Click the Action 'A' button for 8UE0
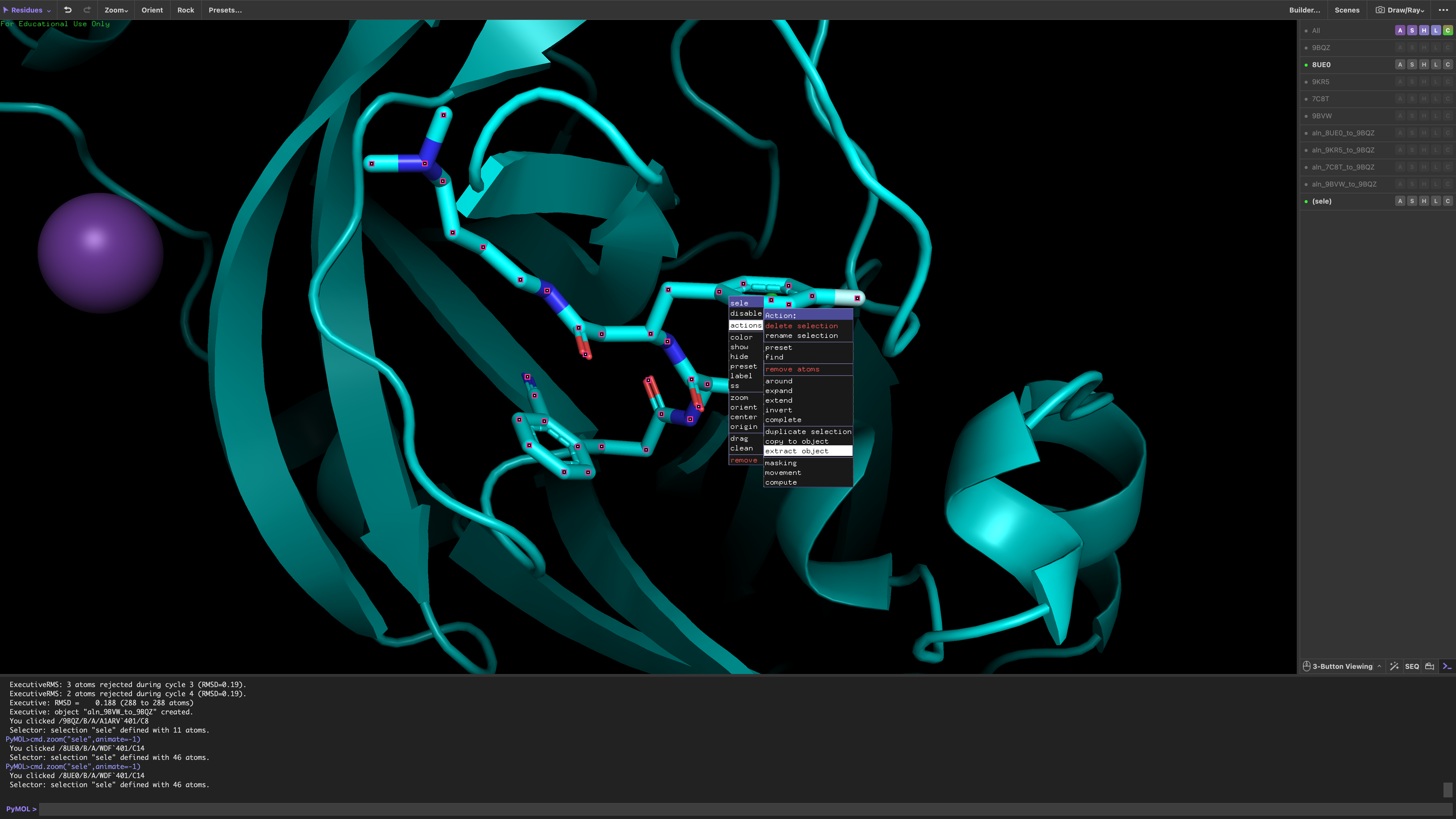 (1399, 65)
